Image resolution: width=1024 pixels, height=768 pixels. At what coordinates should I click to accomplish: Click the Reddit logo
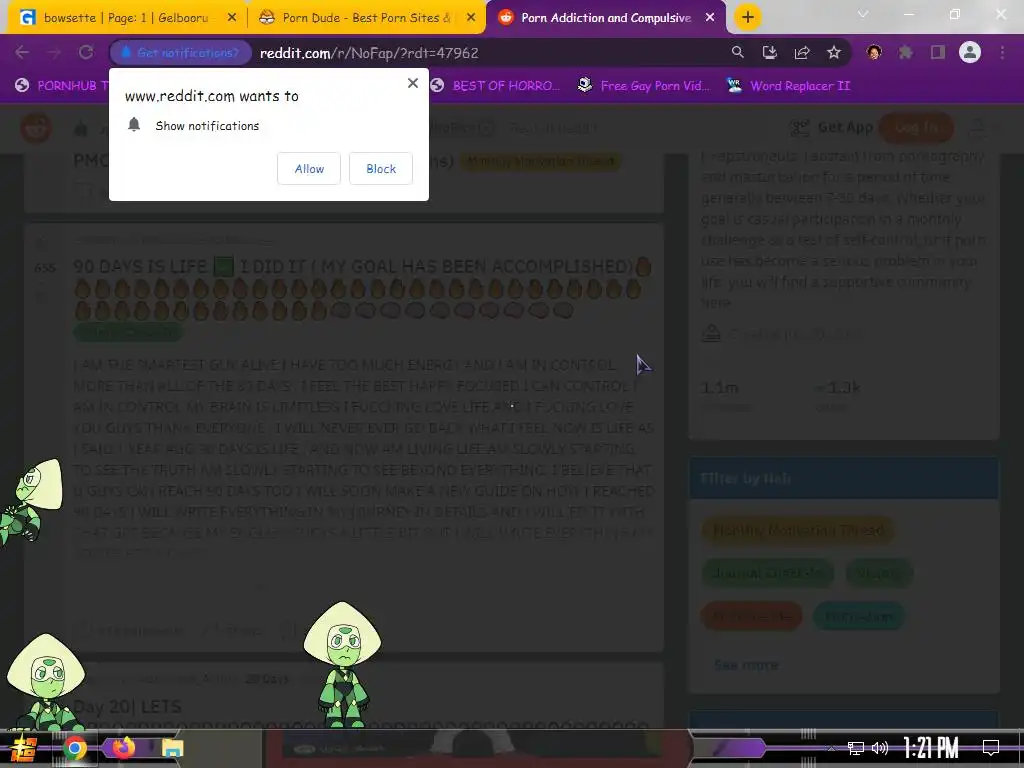pyautogui.click(x=36, y=128)
